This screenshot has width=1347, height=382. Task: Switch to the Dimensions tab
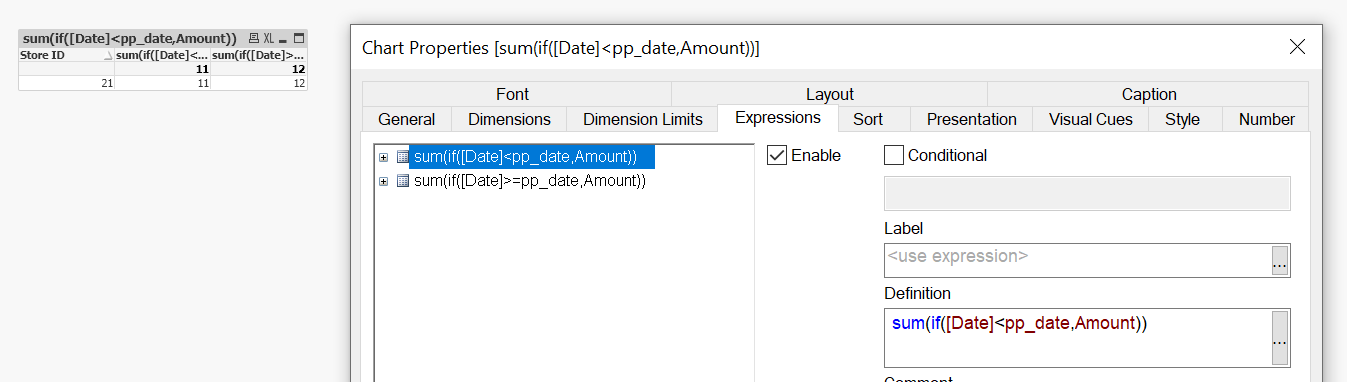[509, 119]
